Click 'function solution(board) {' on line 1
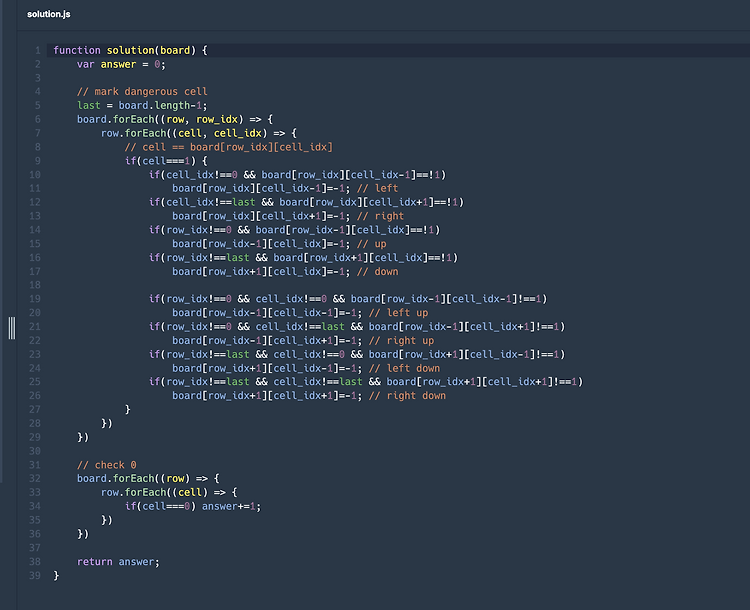This screenshot has width=750, height=610. click(130, 50)
